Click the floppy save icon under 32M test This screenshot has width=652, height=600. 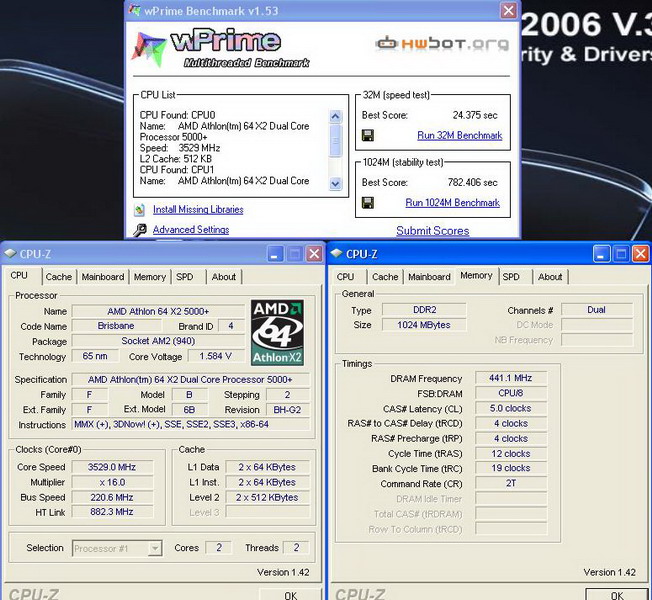click(368, 135)
